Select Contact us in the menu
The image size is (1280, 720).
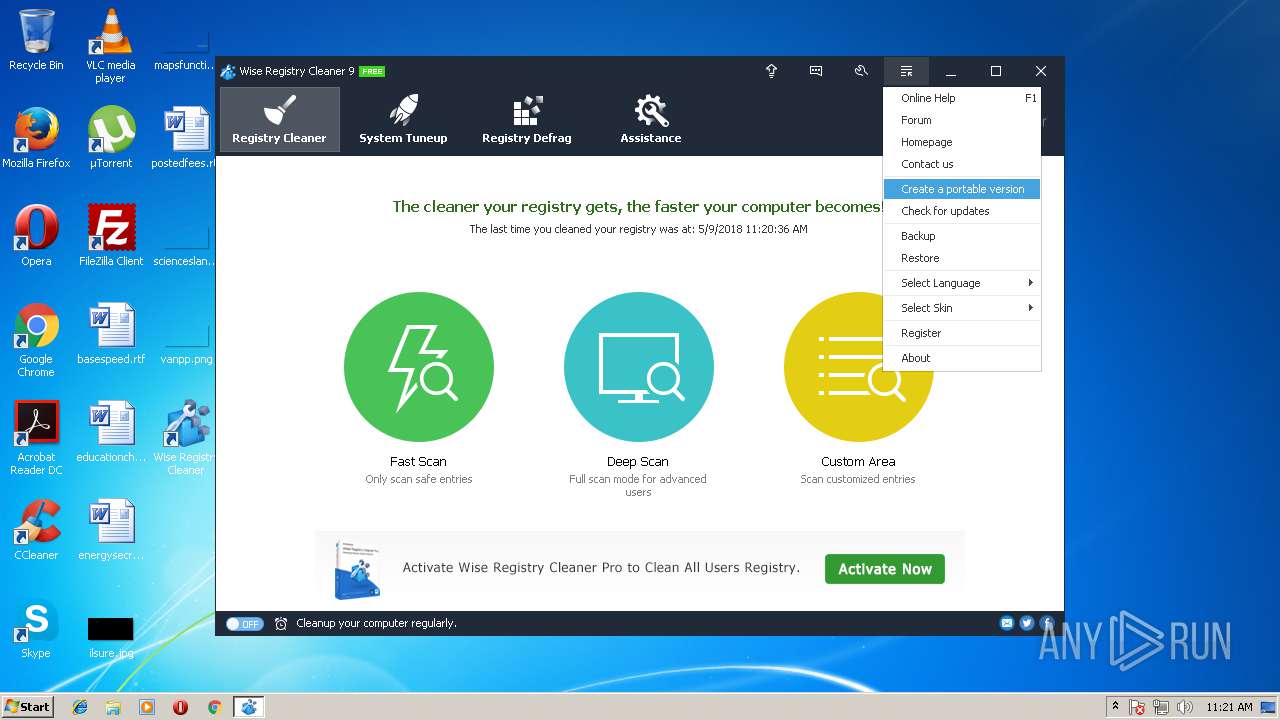click(962, 164)
